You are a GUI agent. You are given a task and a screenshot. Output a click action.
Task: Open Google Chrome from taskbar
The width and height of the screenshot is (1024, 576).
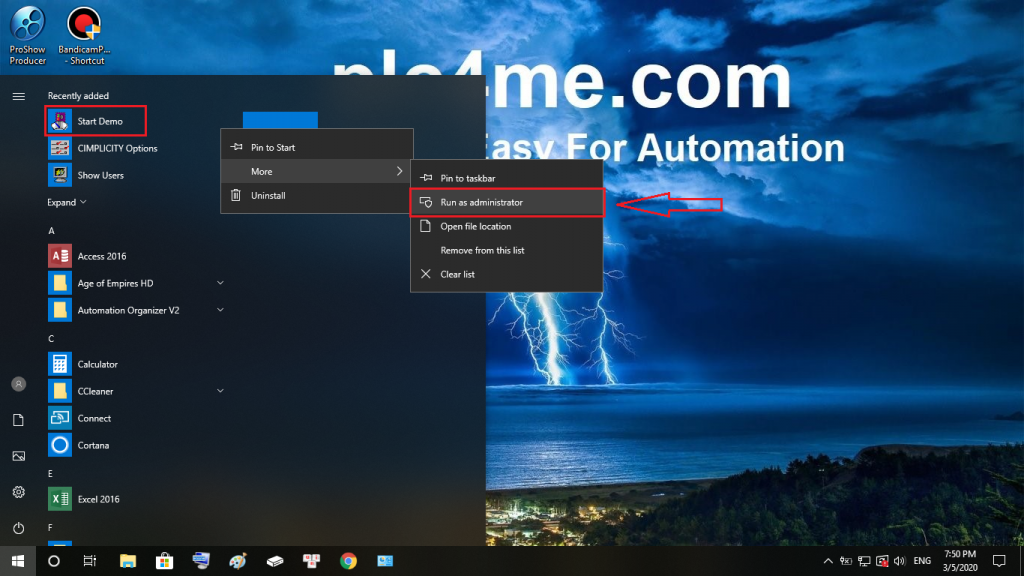point(348,561)
